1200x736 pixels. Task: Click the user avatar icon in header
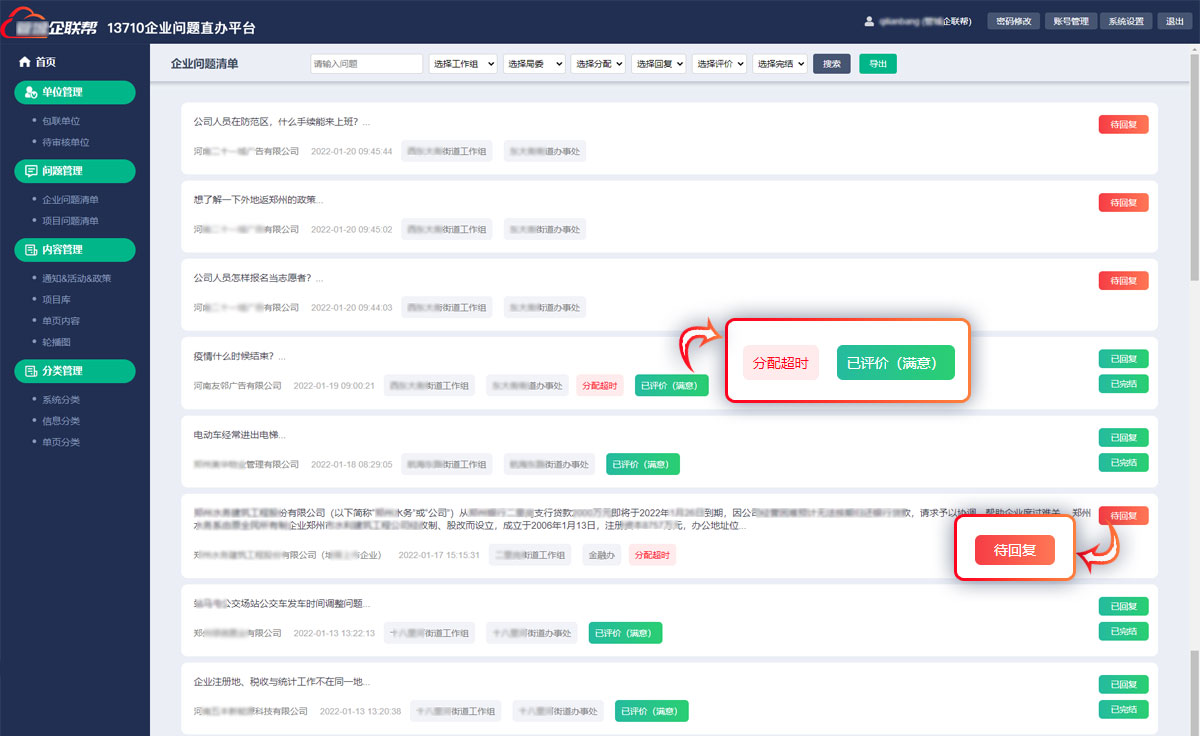click(x=869, y=21)
